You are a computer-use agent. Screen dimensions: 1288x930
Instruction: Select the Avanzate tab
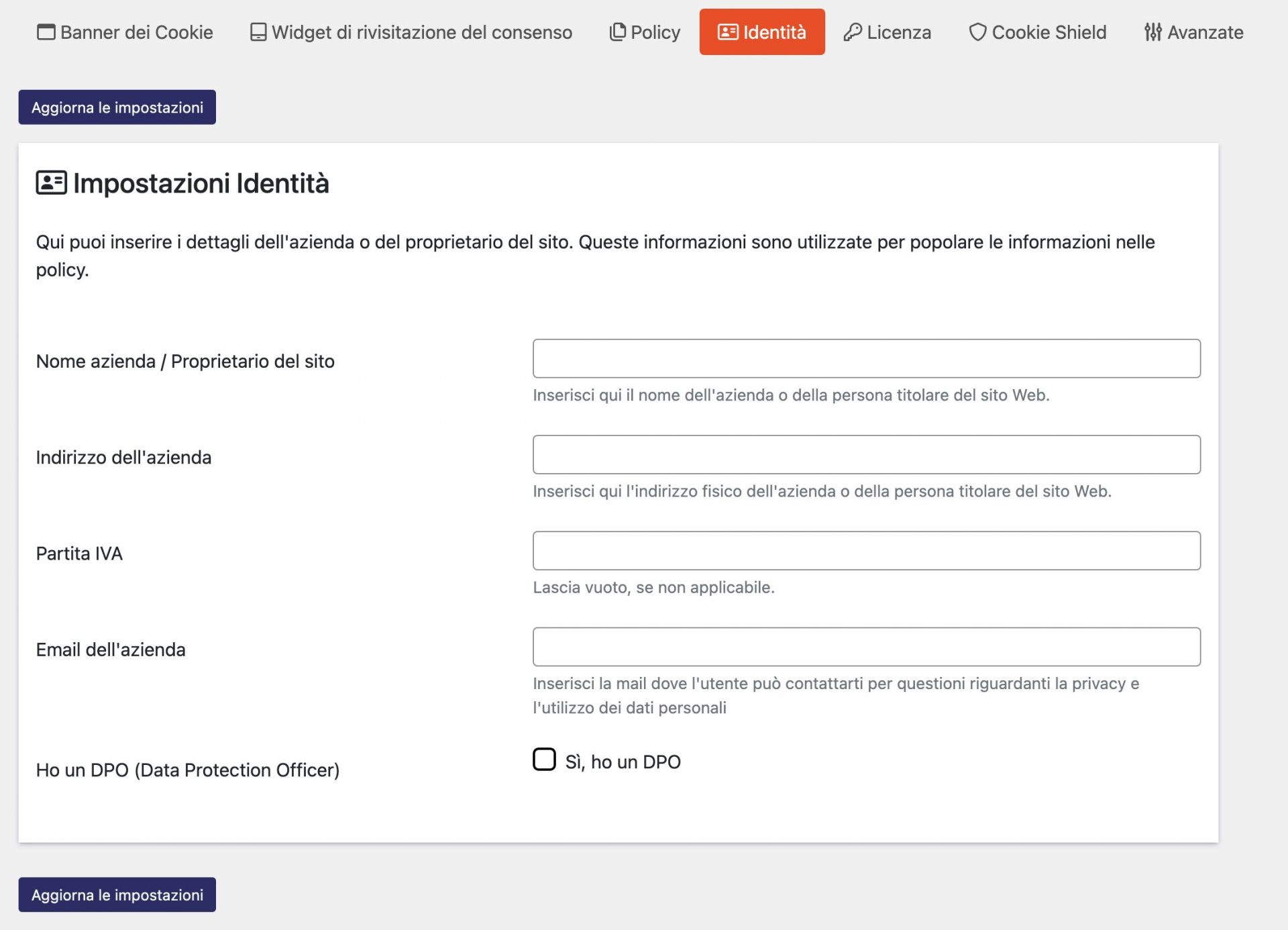tap(1194, 32)
